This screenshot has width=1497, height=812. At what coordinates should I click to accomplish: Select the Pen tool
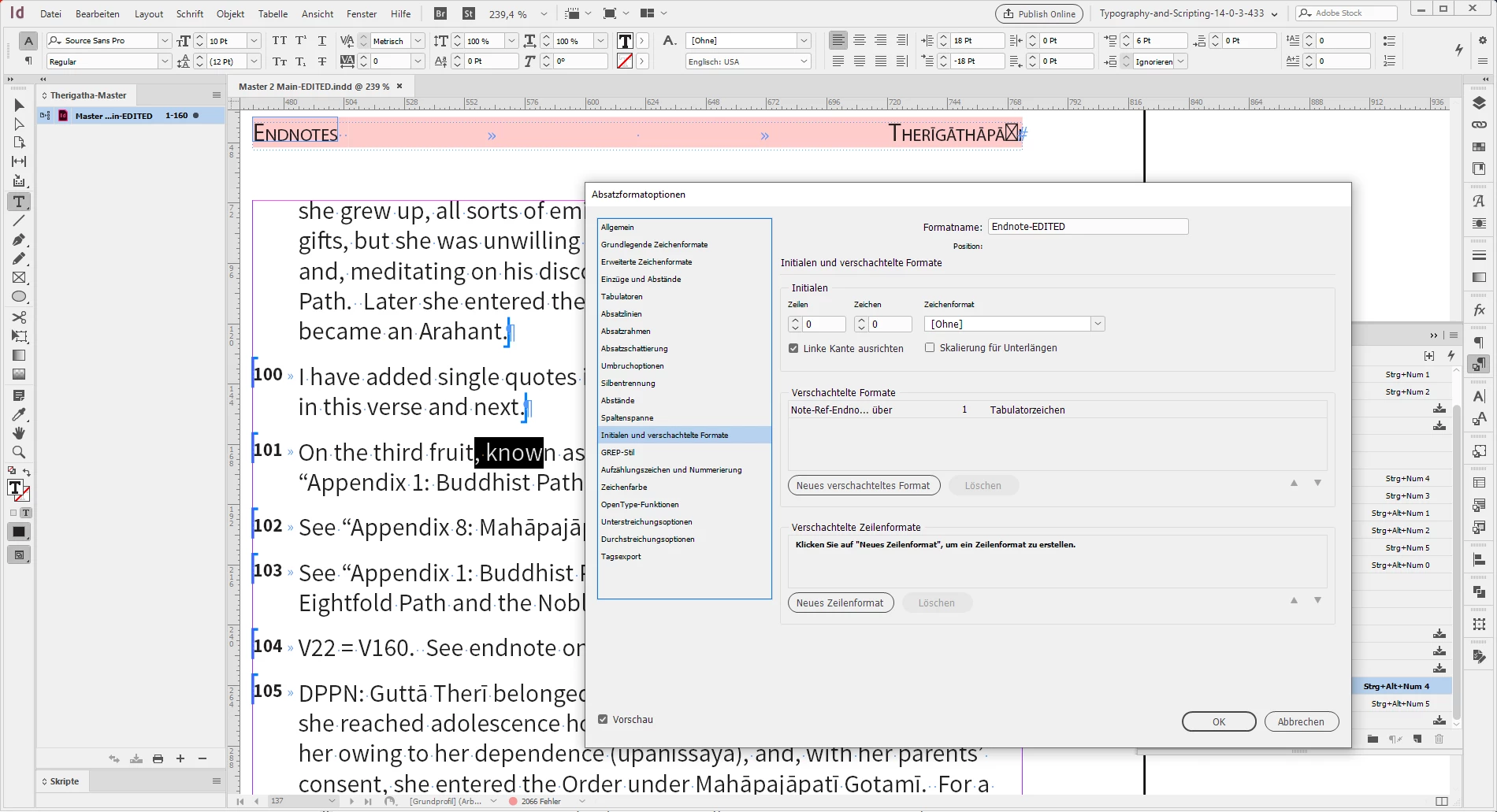tap(19, 240)
